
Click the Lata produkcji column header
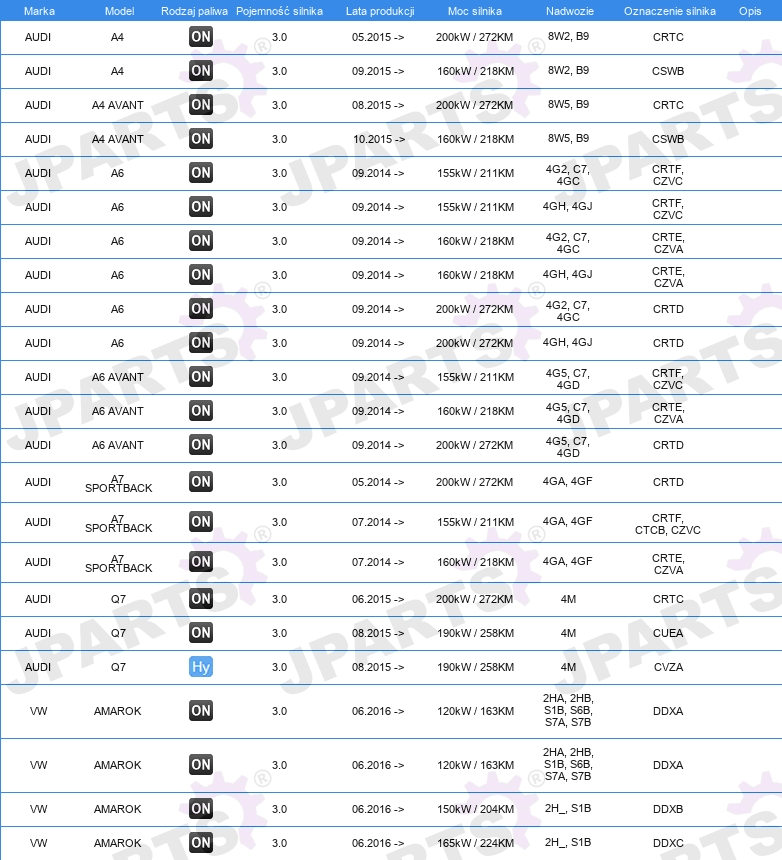[380, 11]
